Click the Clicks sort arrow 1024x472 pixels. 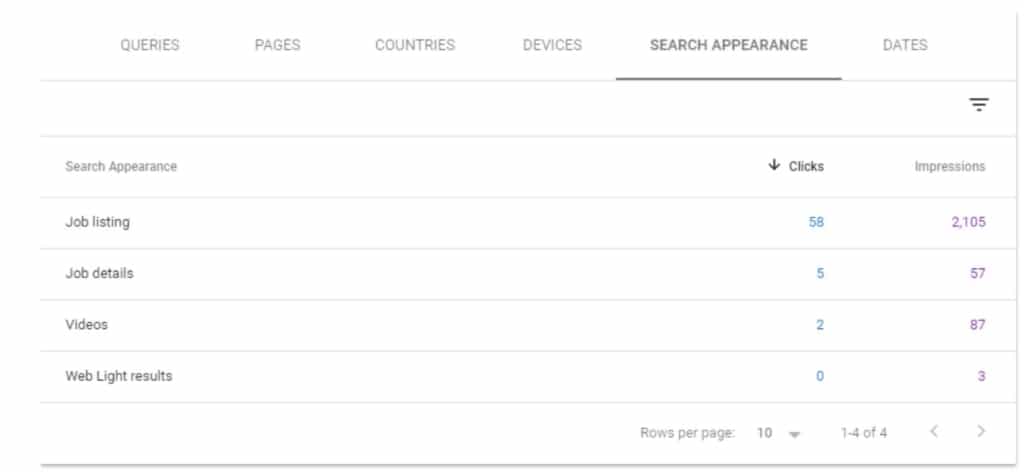[774, 166]
